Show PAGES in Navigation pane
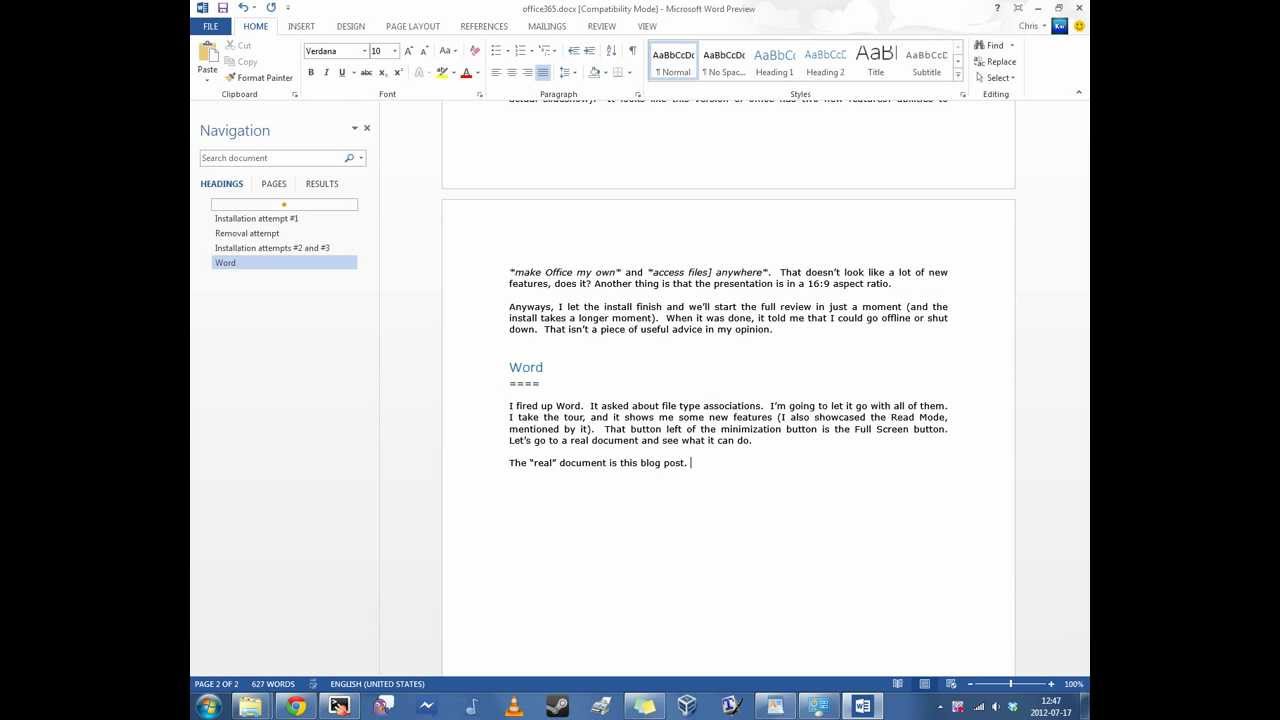 click(274, 184)
